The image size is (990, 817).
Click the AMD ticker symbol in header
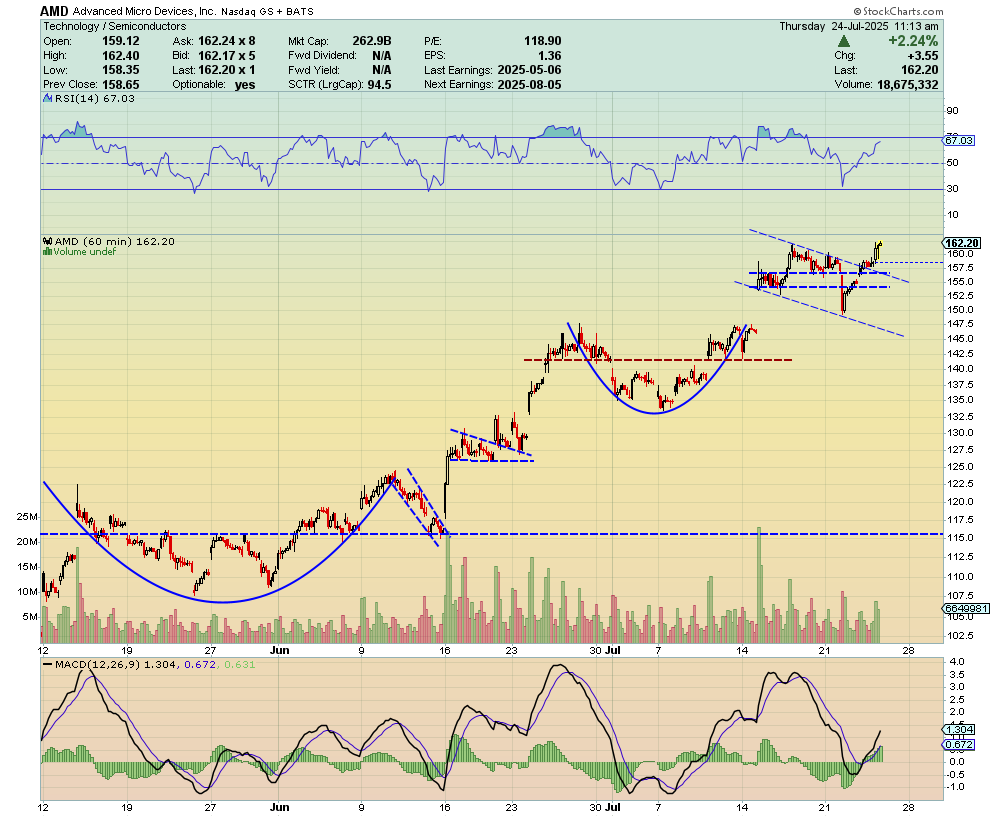[54, 11]
